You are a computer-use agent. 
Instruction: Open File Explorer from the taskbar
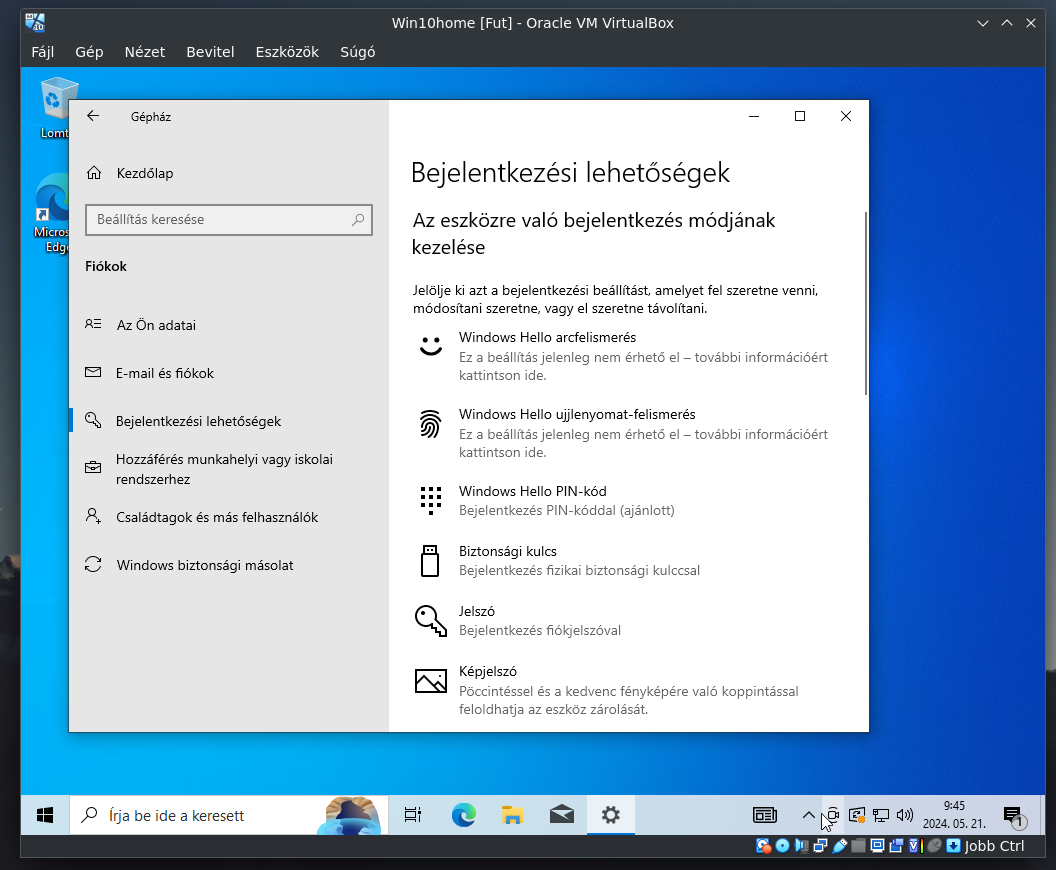pos(513,815)
